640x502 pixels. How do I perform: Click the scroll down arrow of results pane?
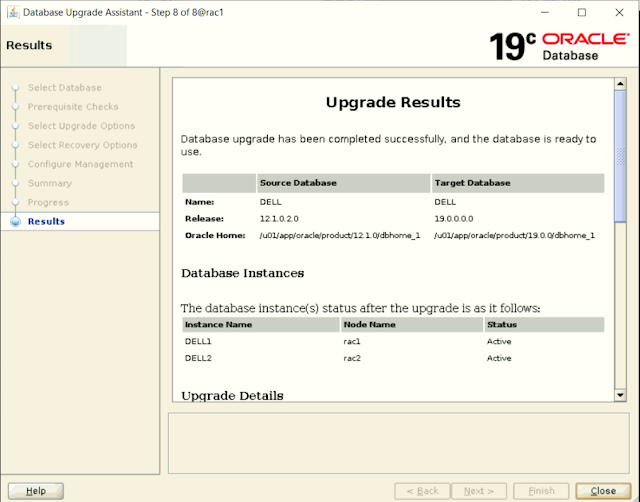click(620, 395)
